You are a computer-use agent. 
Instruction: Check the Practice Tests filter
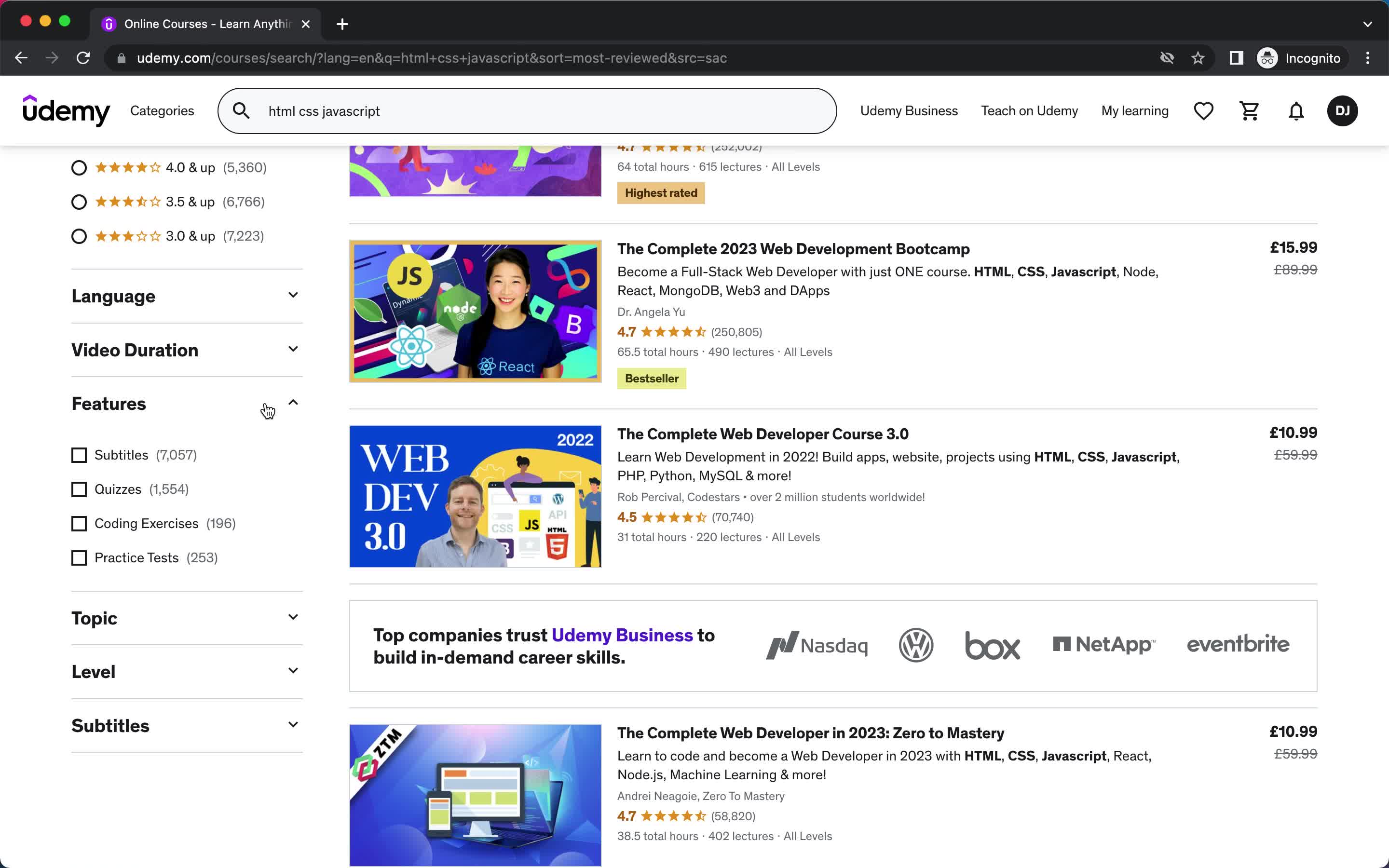point(79,558)
